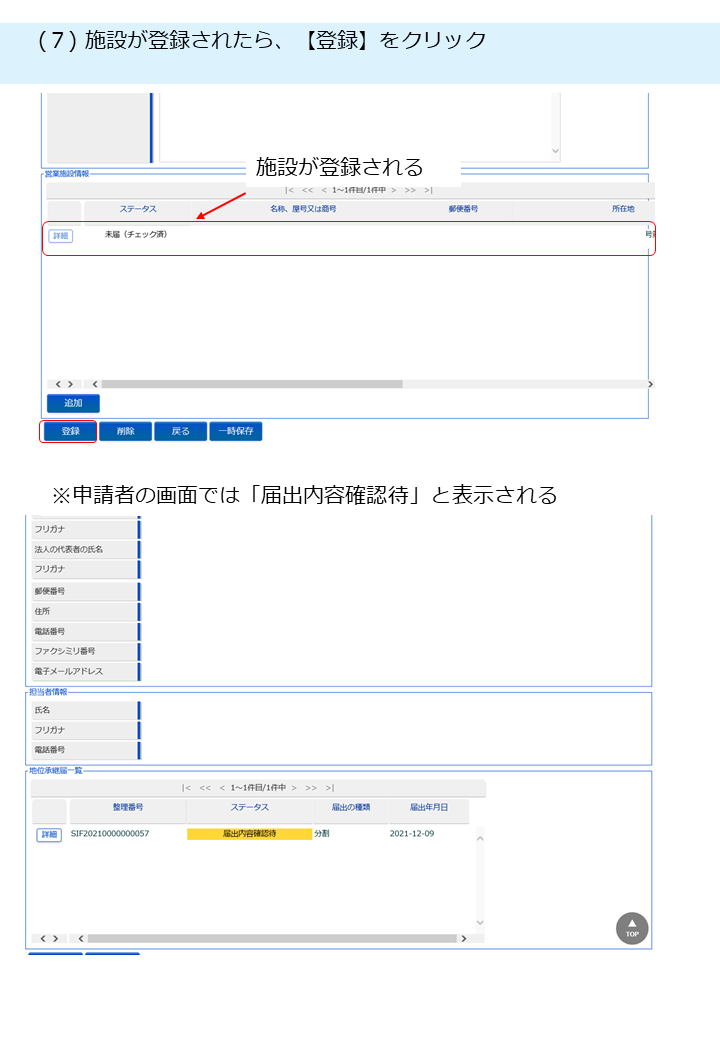This screenshot has width=720, height=1040.
Task: Go to last page >| in 営業施設情報 pager
Action: point(428,190)
